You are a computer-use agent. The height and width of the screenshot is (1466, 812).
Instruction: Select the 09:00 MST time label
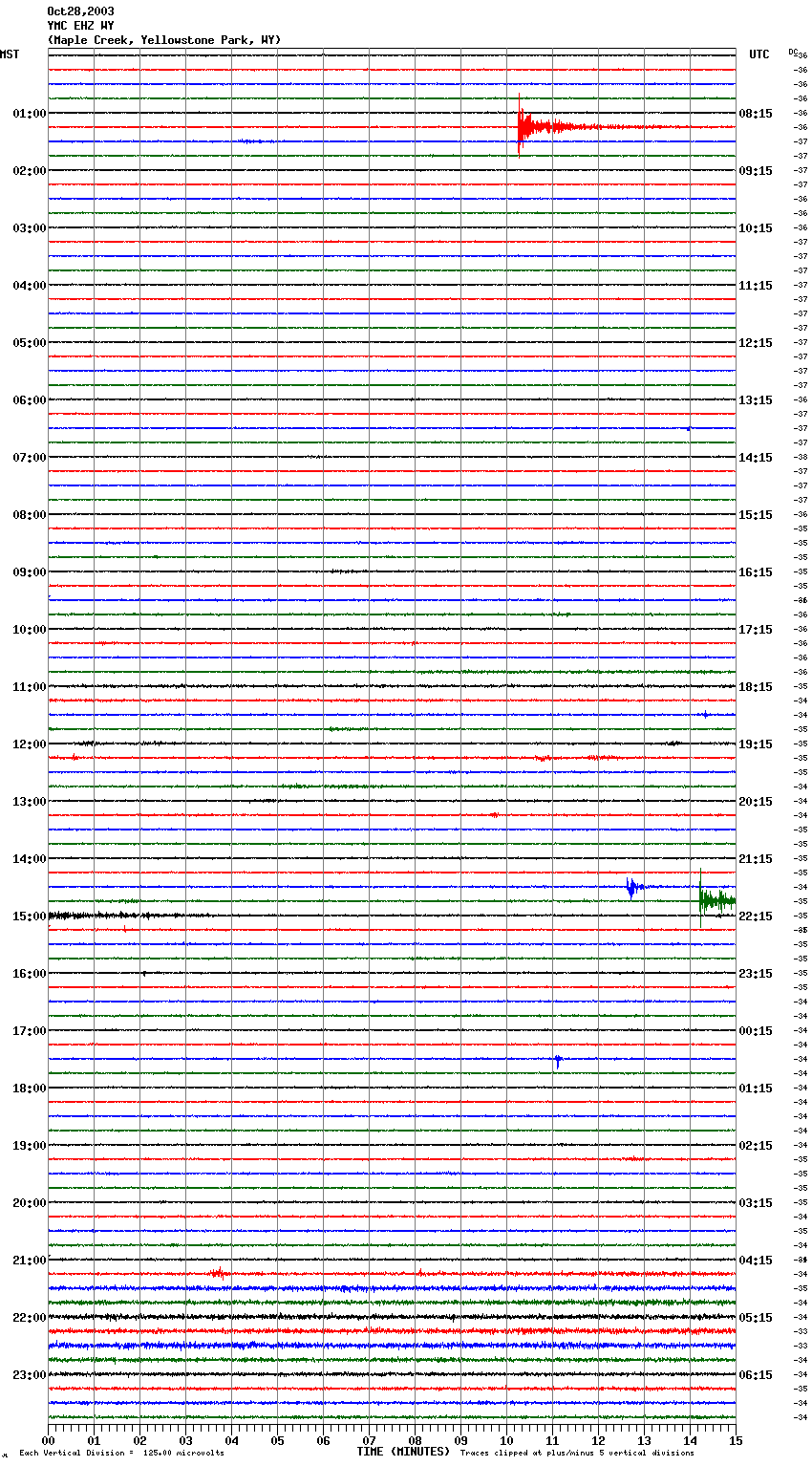30,572
